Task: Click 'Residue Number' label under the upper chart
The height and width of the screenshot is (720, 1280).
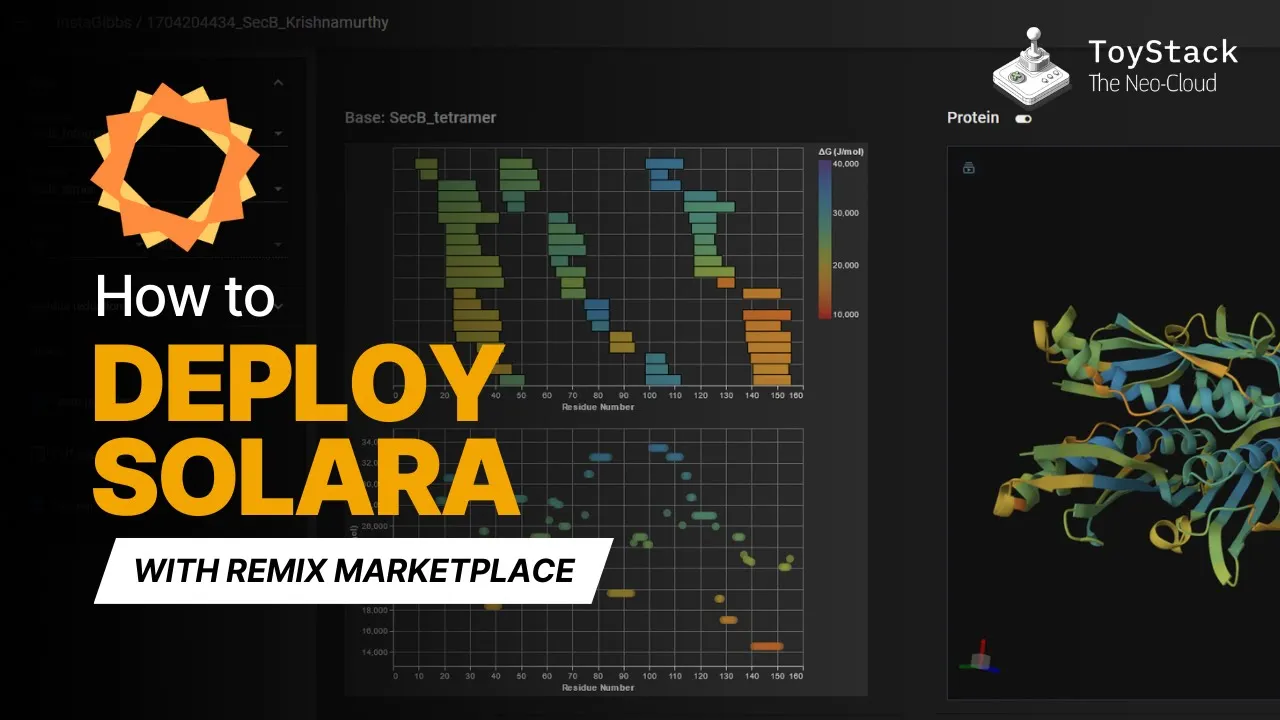Action: point(597,407)
